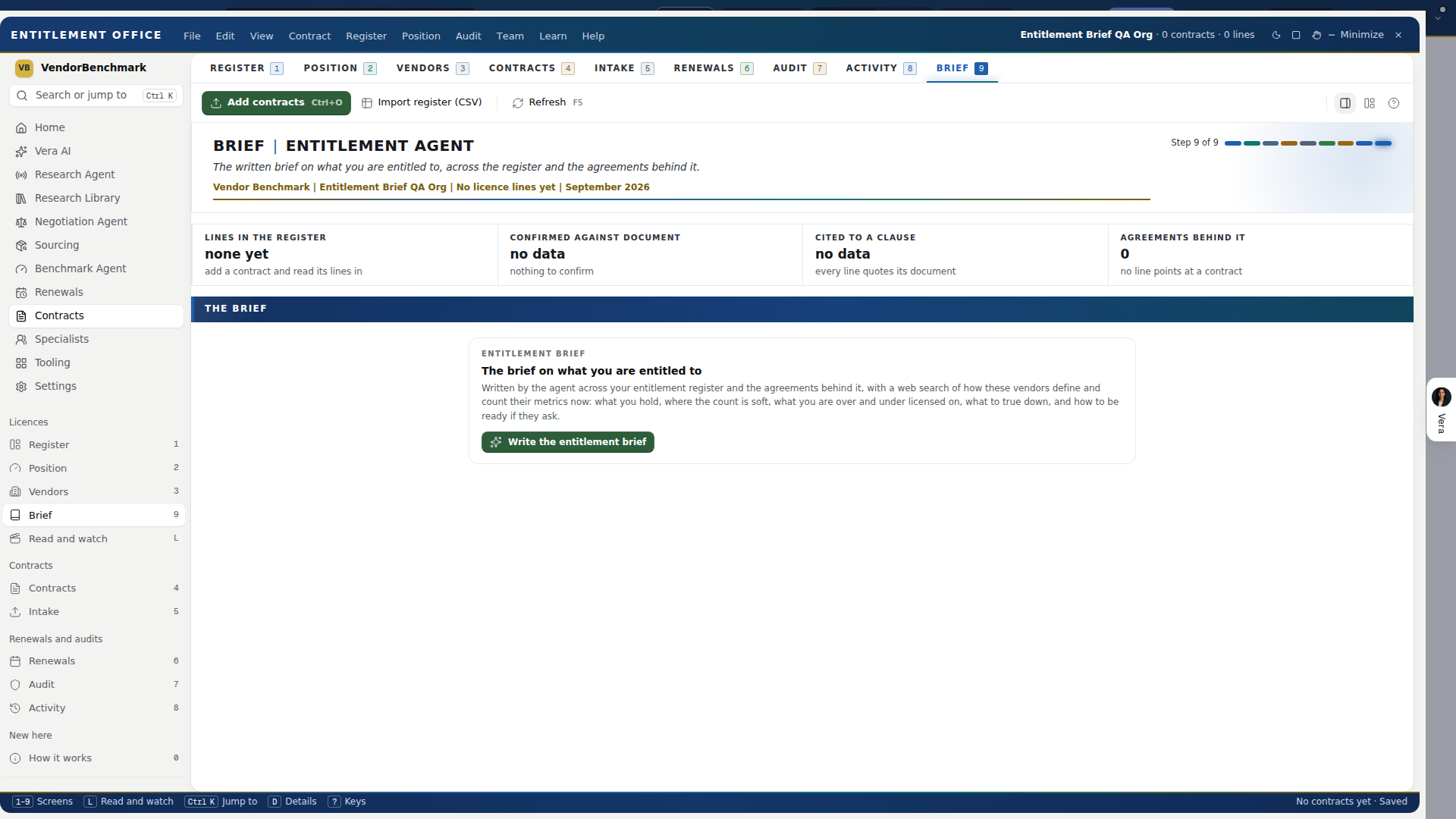Screen dimensions: 1456x819
Task: Open Research Library in the sidebar
Action: 96,198
